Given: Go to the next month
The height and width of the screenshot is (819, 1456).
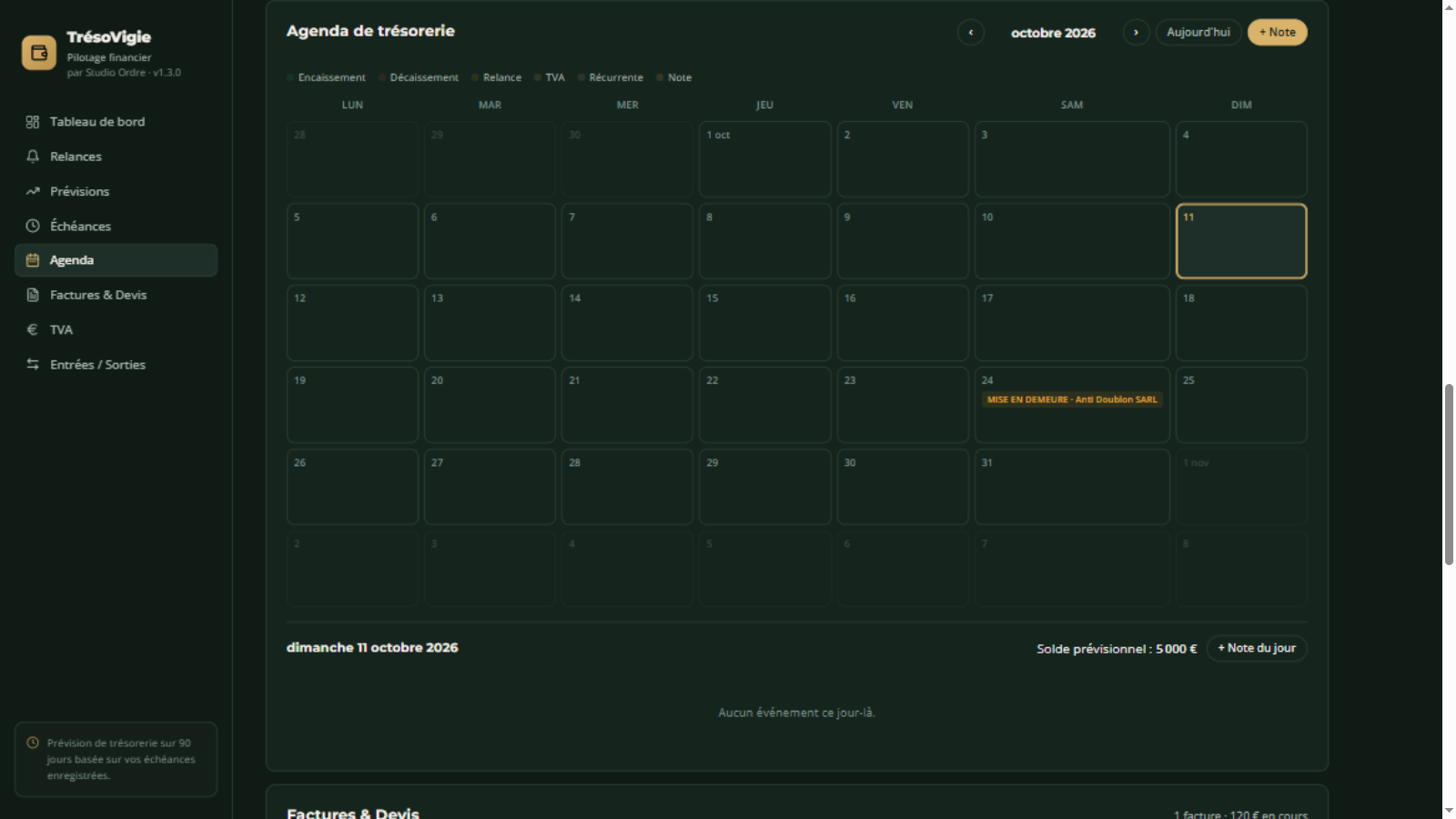Looking at the screenshot, I should point(1136,33).
